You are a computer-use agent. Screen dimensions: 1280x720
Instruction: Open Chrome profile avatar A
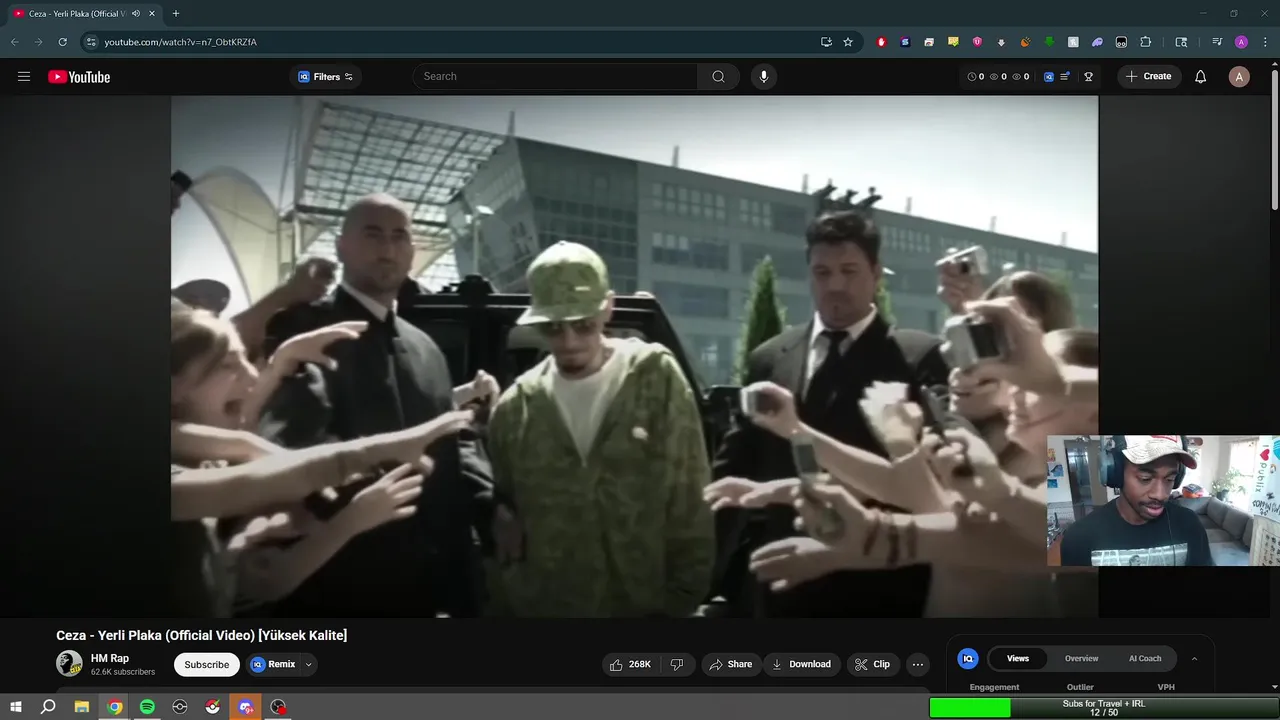coord(1241,42)
